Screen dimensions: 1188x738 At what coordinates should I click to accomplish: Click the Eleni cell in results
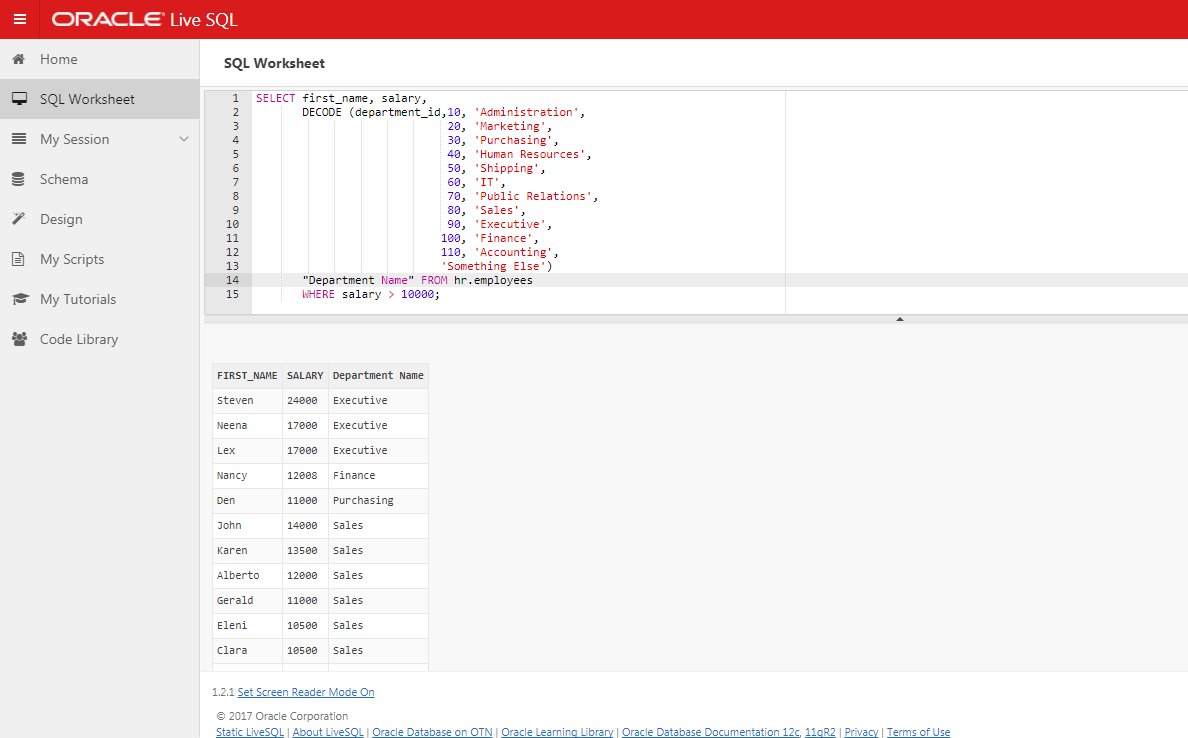tap(247, 626)
